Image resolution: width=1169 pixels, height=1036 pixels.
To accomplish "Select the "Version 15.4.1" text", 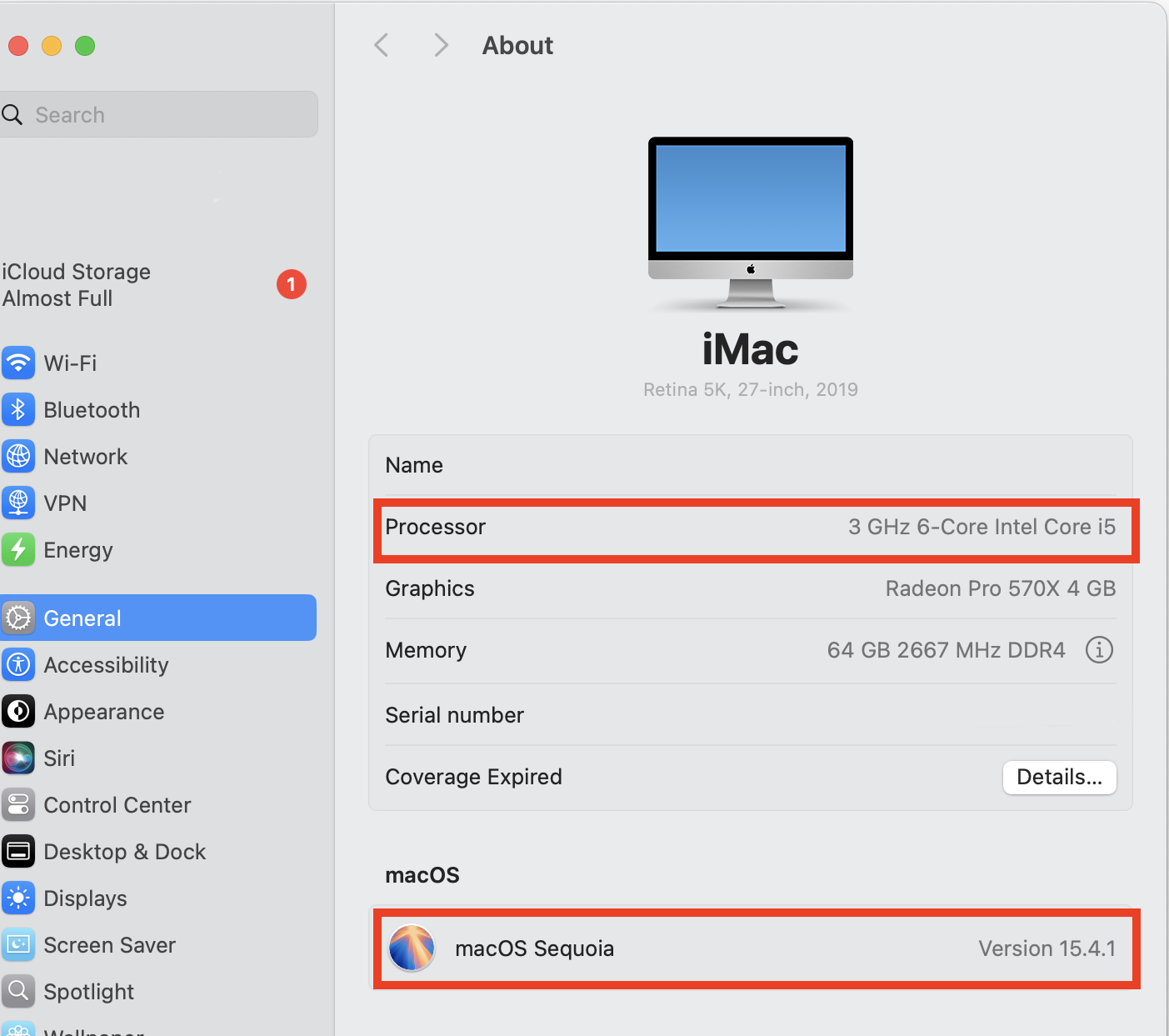I will pyautogui.click(x=1047, y=948).
